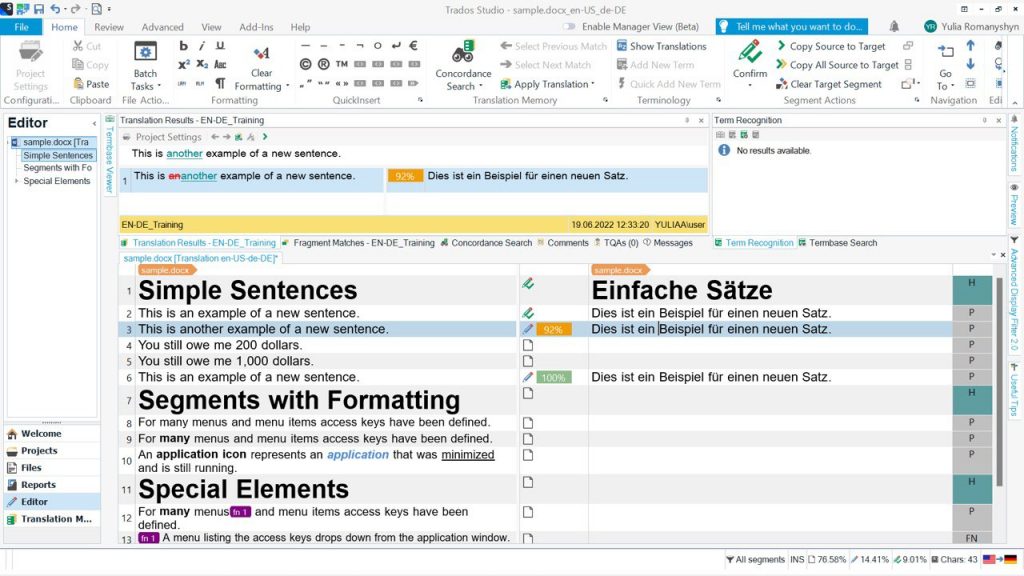Screen dimensions: 1024x576
Task: Select Simple Sentences in the editor tree
Action: point(58,155)
